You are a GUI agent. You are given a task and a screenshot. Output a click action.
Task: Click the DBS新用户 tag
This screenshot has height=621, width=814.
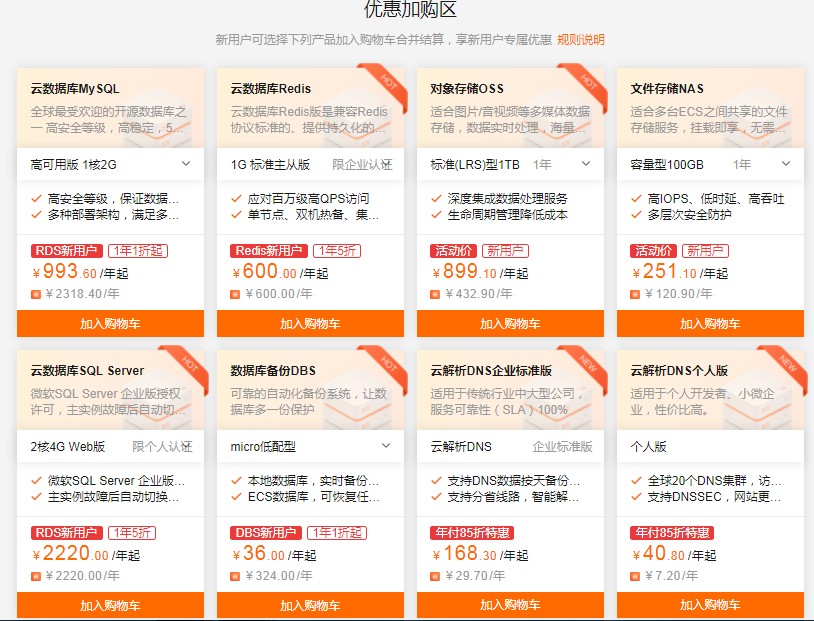[266, 533]
